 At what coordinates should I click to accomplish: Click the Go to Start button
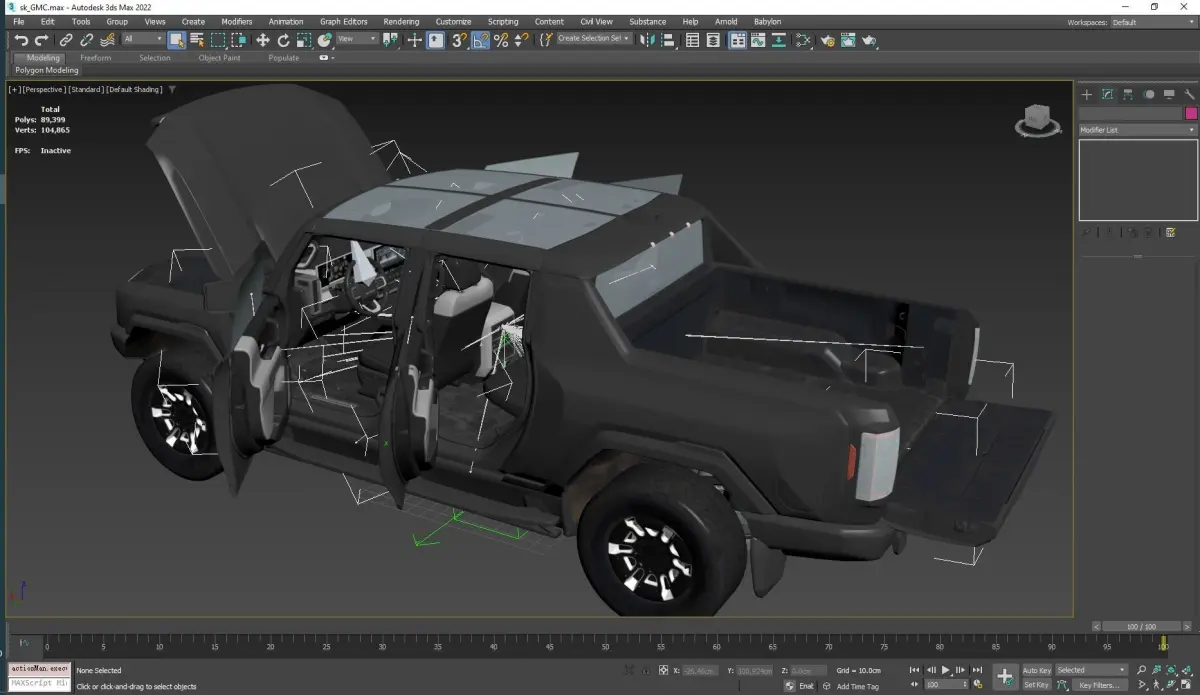[914, 670]
